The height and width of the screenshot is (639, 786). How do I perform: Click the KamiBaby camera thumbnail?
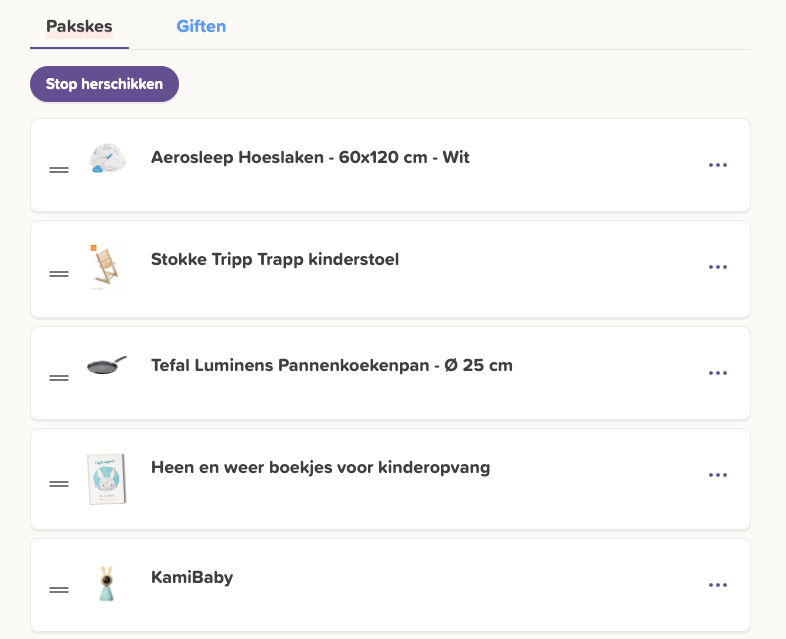pyautogui.click(x=106, y=583)
